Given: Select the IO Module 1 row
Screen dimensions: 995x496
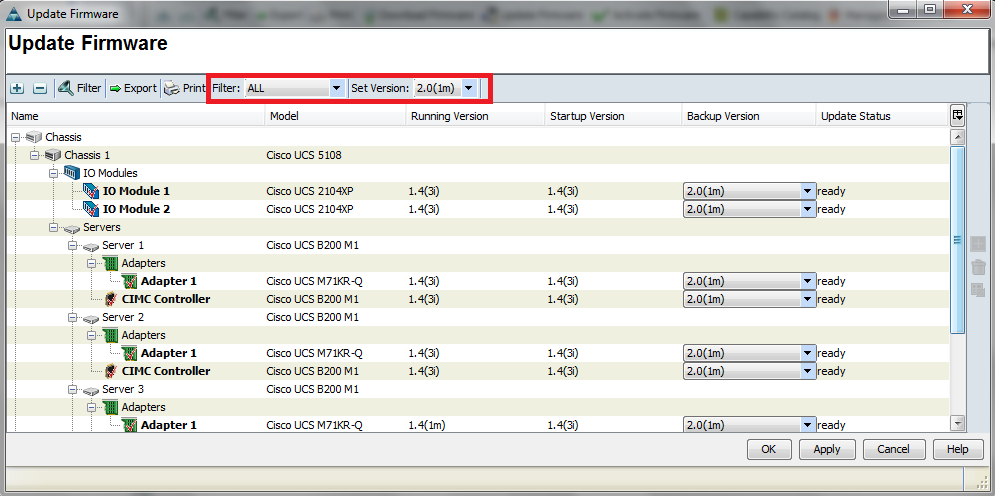Looking at the screenshot, I should 136,191.
